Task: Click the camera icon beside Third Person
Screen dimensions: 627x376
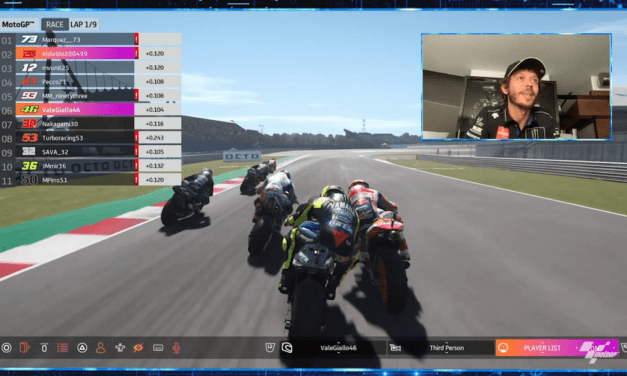Action: 395,348
